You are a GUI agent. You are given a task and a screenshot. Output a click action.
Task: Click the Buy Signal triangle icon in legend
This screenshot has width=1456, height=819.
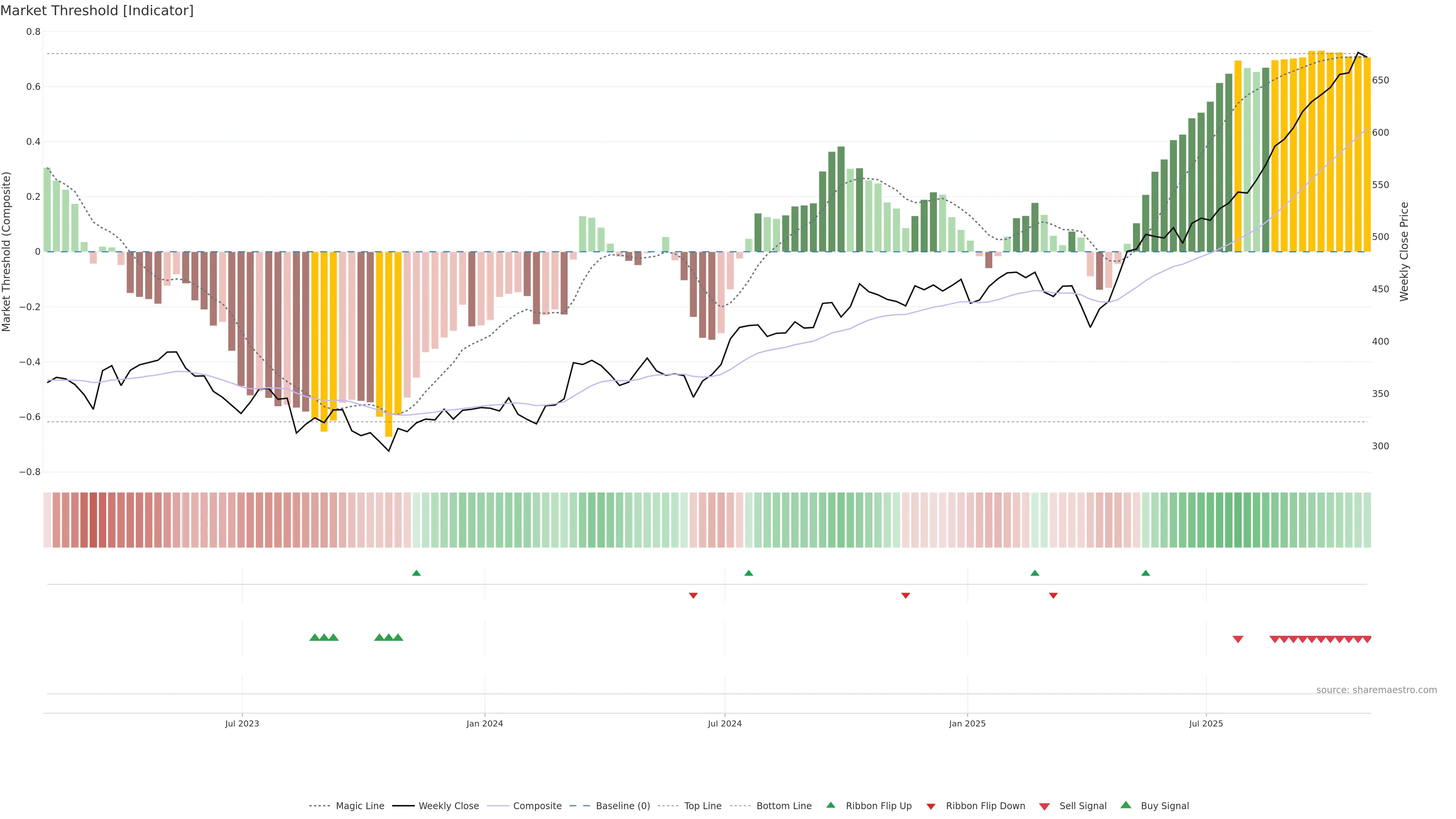1126,805
